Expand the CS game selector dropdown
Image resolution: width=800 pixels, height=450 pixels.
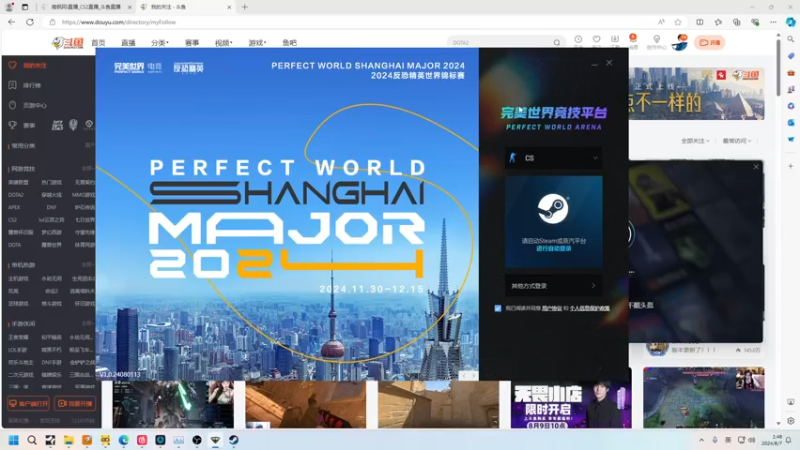point(554,158)
